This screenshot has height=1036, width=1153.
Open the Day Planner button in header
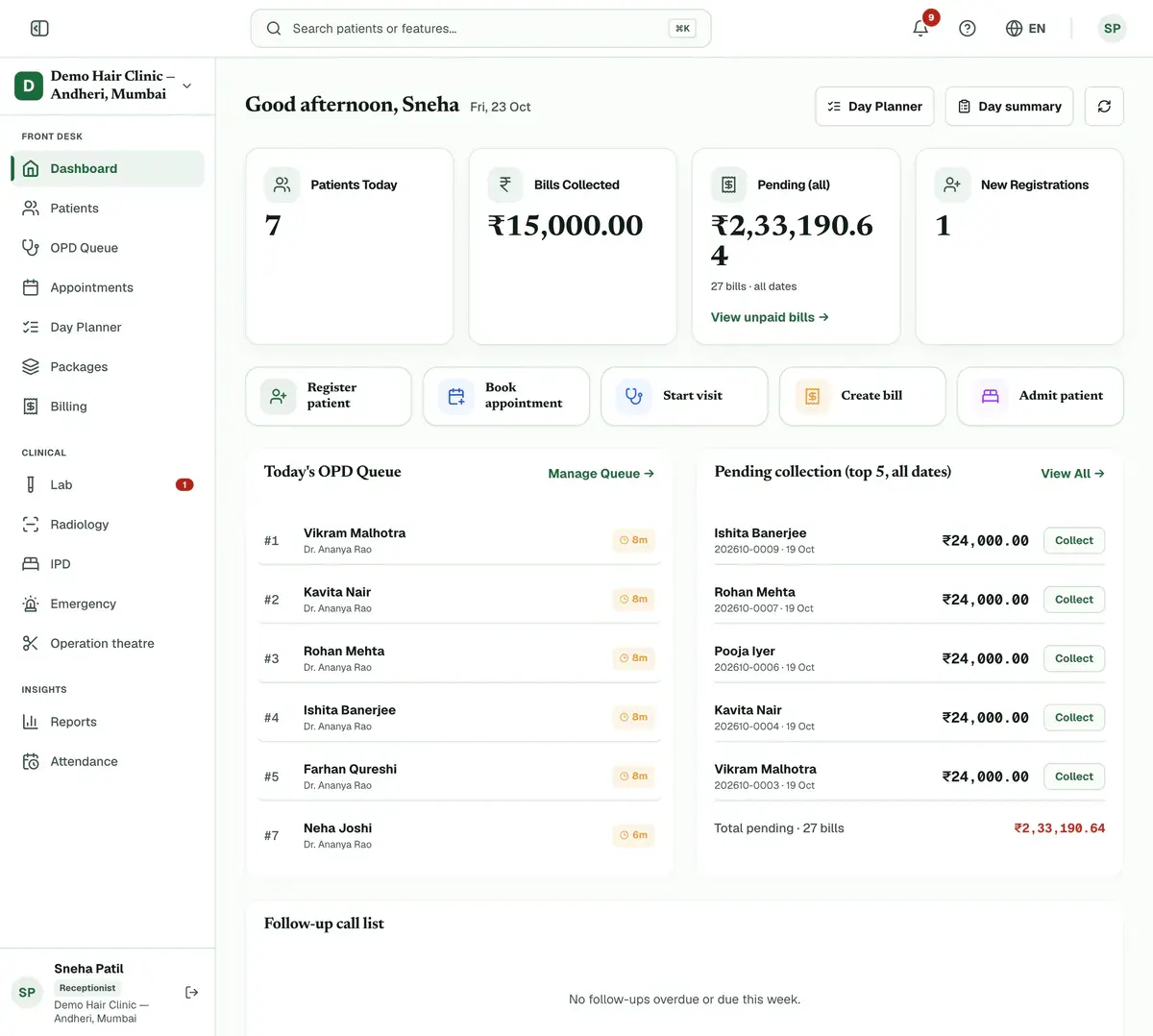click(x=874, y=107)
